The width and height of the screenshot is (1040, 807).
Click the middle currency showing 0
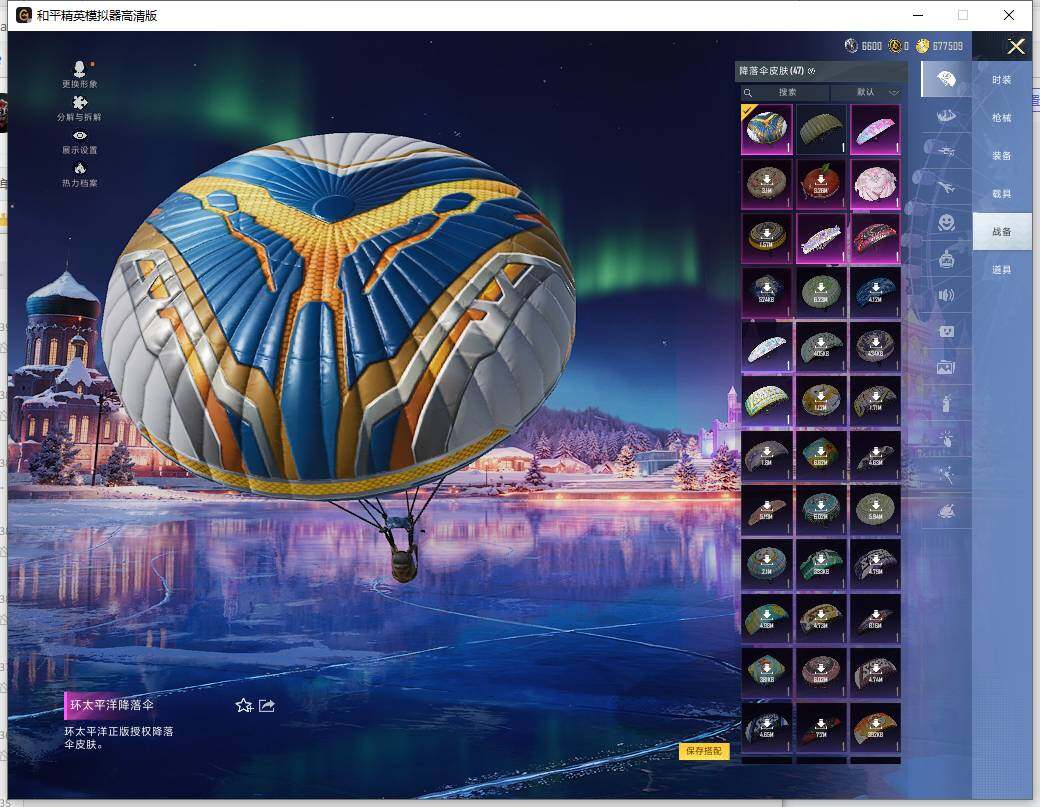tap(899, 46)
